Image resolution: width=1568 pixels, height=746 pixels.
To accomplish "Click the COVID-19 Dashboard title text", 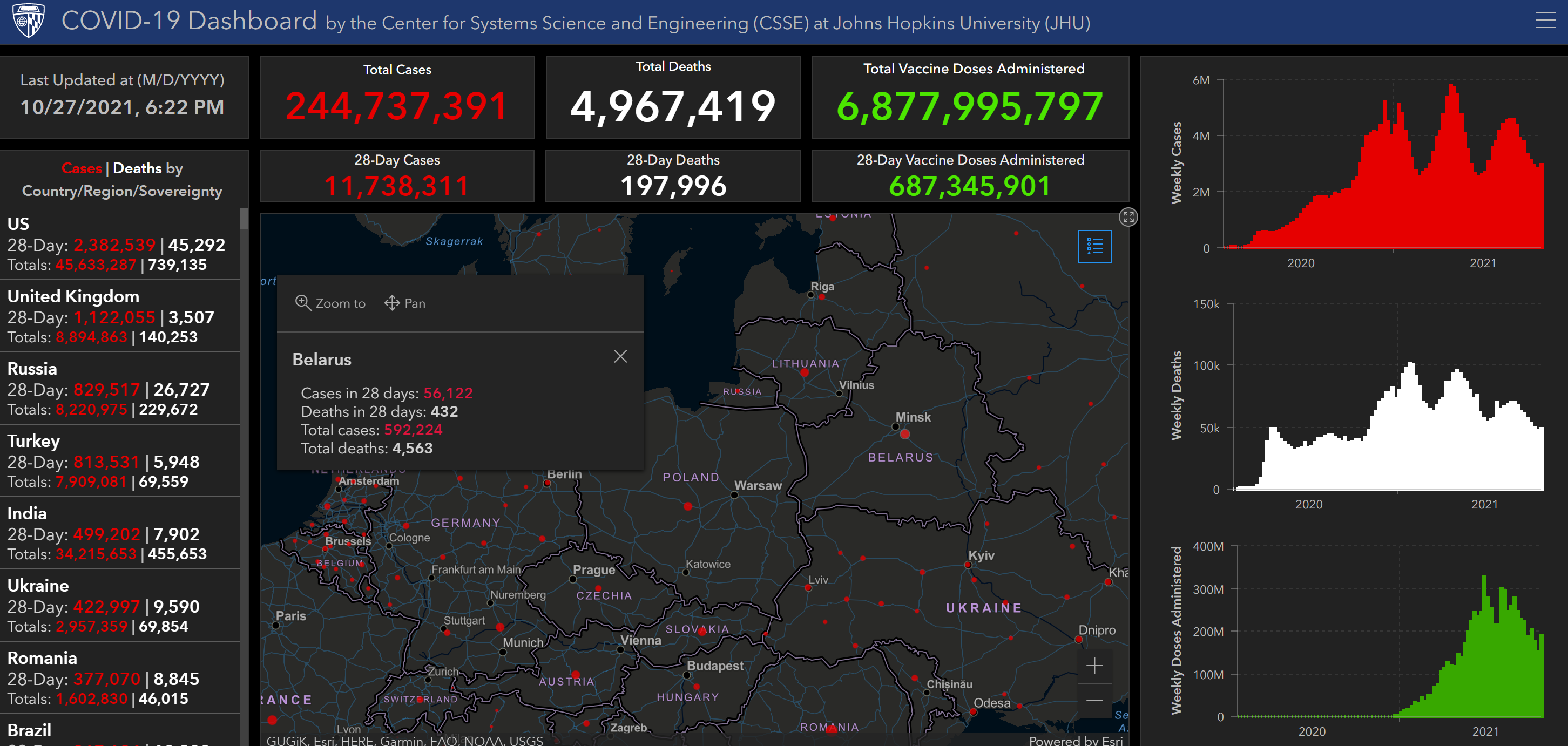I will pos(188,21).
